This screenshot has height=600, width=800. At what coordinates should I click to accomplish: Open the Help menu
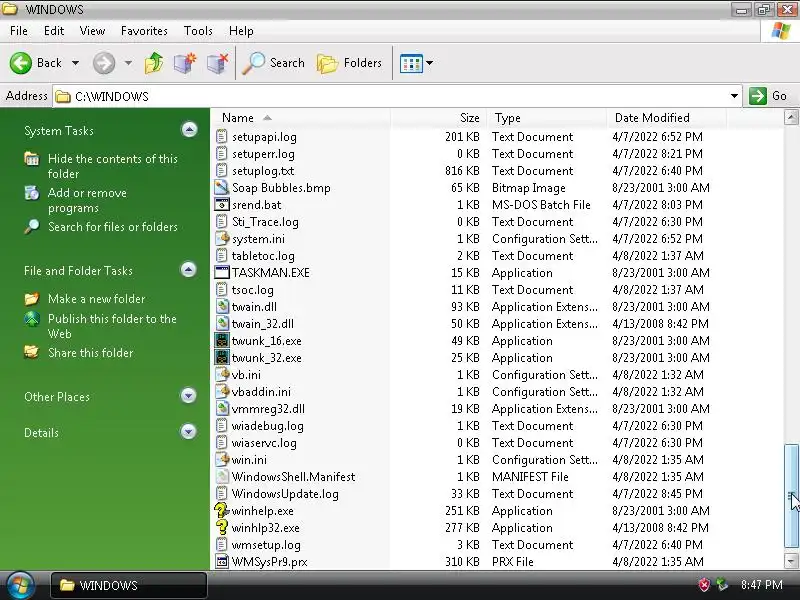(241, 31)
